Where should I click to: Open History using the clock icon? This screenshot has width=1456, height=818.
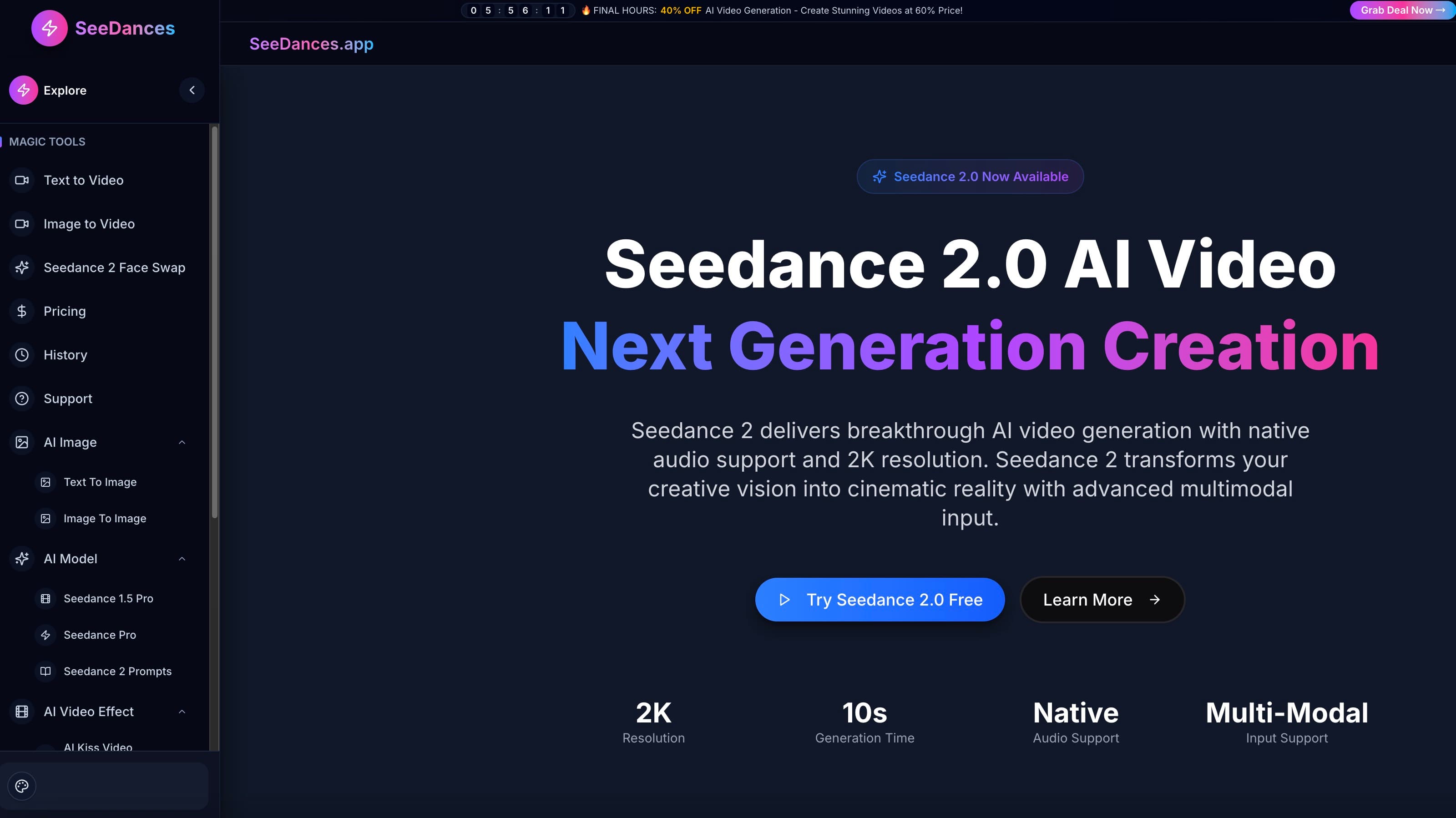click(x=21, y=354)
